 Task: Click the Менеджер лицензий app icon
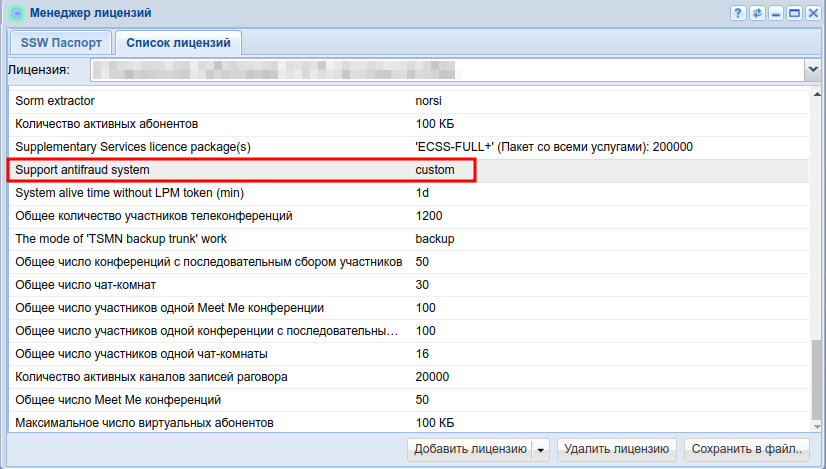(x=15, y=13)
